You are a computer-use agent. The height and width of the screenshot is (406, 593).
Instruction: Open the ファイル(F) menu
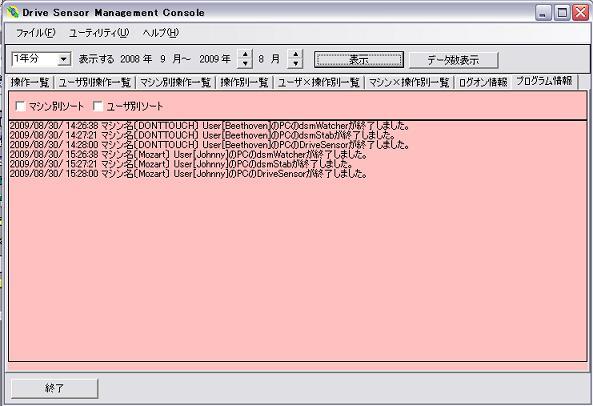coord(36,33)
